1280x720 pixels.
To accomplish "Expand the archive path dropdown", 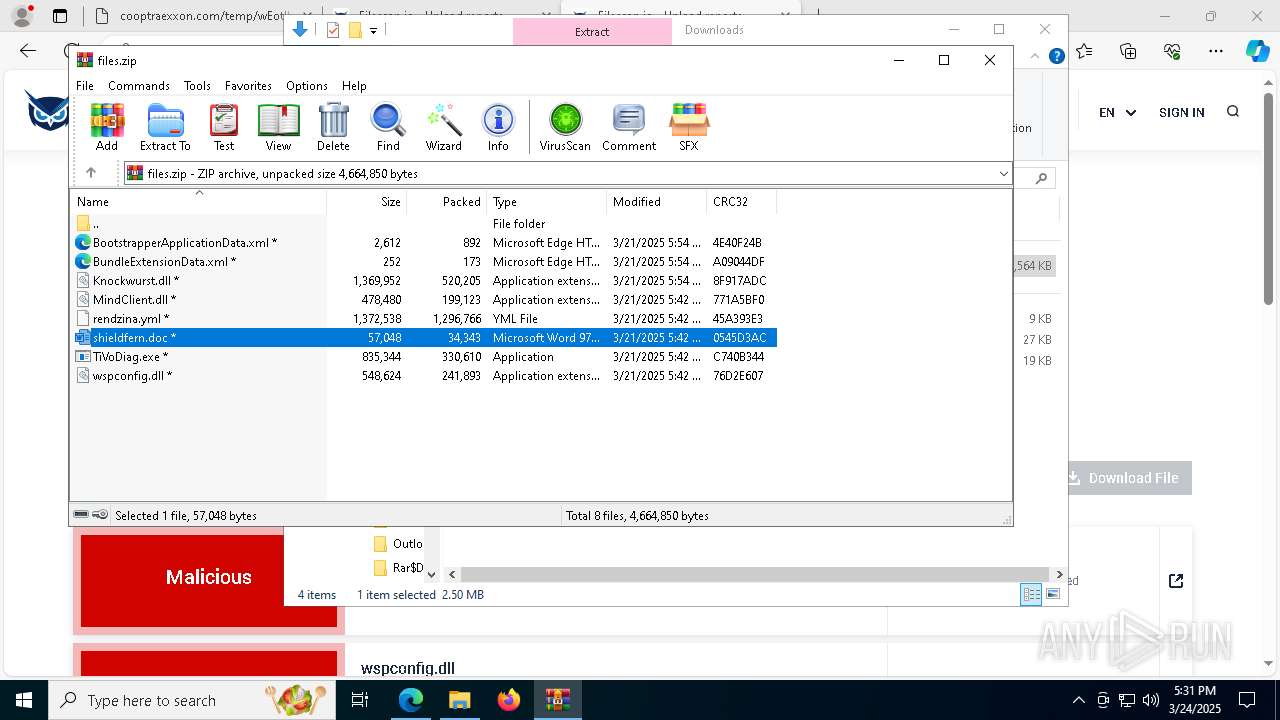I will [1003, 174].
